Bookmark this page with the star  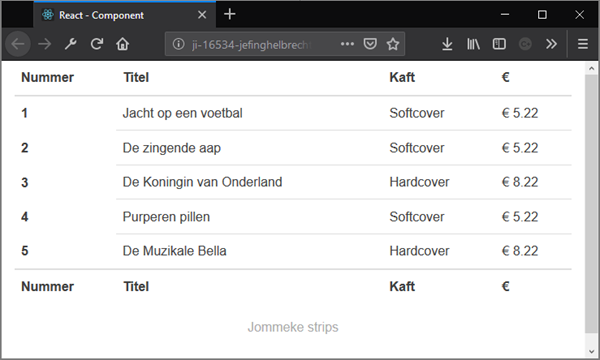[393, 44]
